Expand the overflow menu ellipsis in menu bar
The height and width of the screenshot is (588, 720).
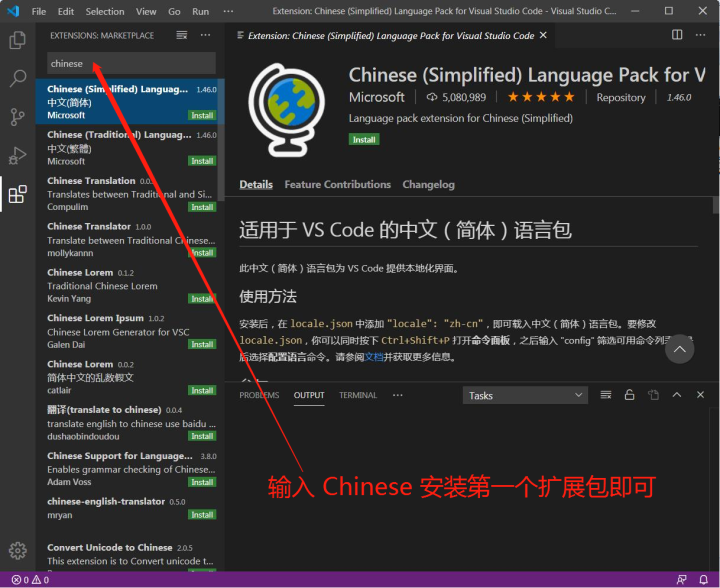click(x=228, y=11)
